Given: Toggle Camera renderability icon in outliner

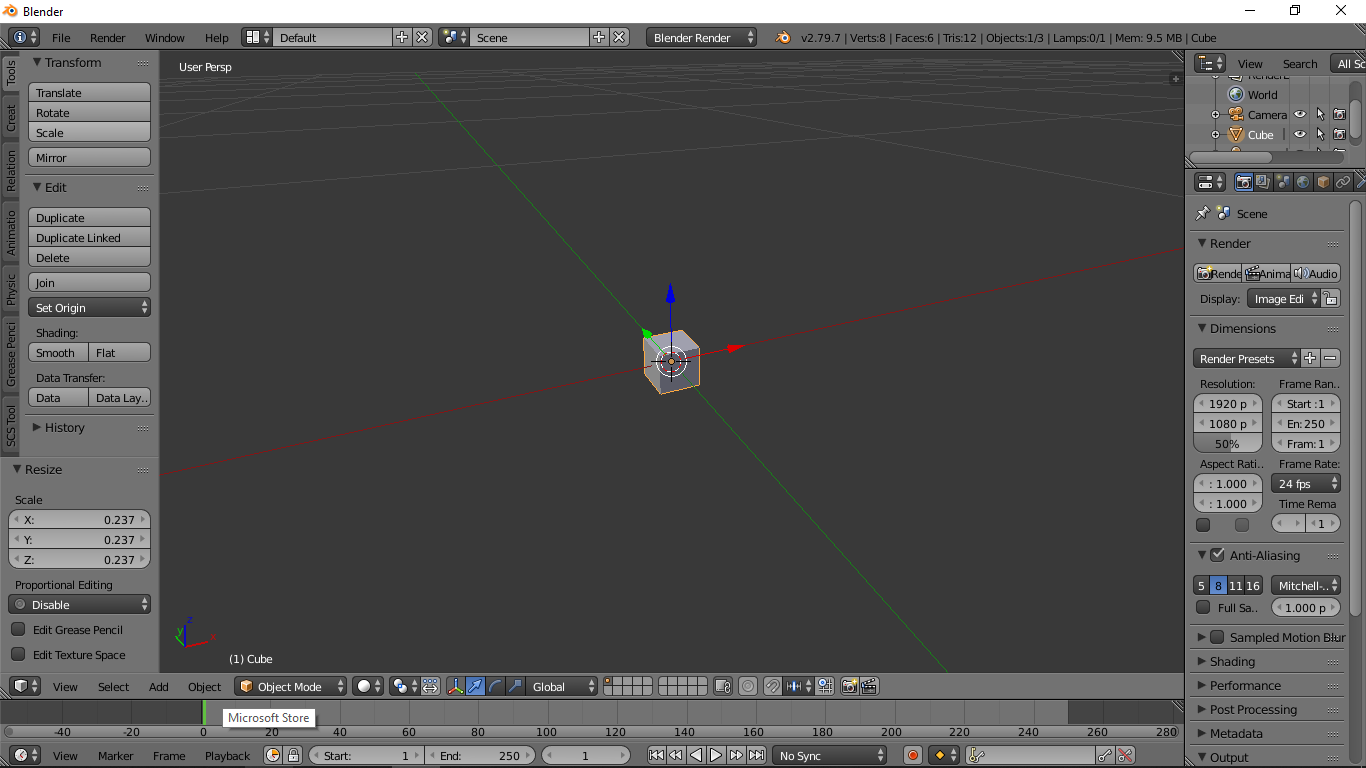Looking at the screenshot, I should [1339, 114].
